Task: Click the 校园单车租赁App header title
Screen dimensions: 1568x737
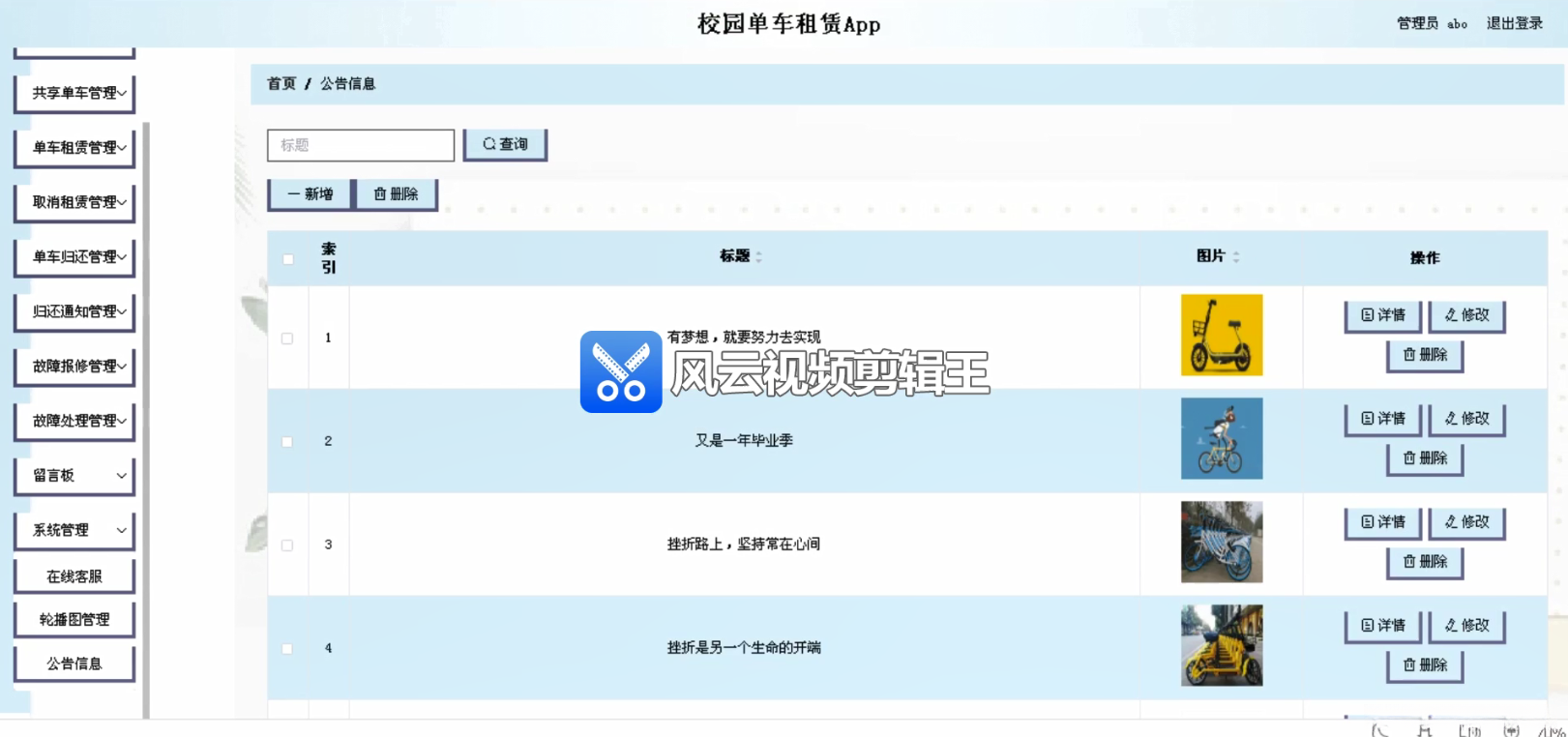Action: pyautogui.click(x=789, y=24)
